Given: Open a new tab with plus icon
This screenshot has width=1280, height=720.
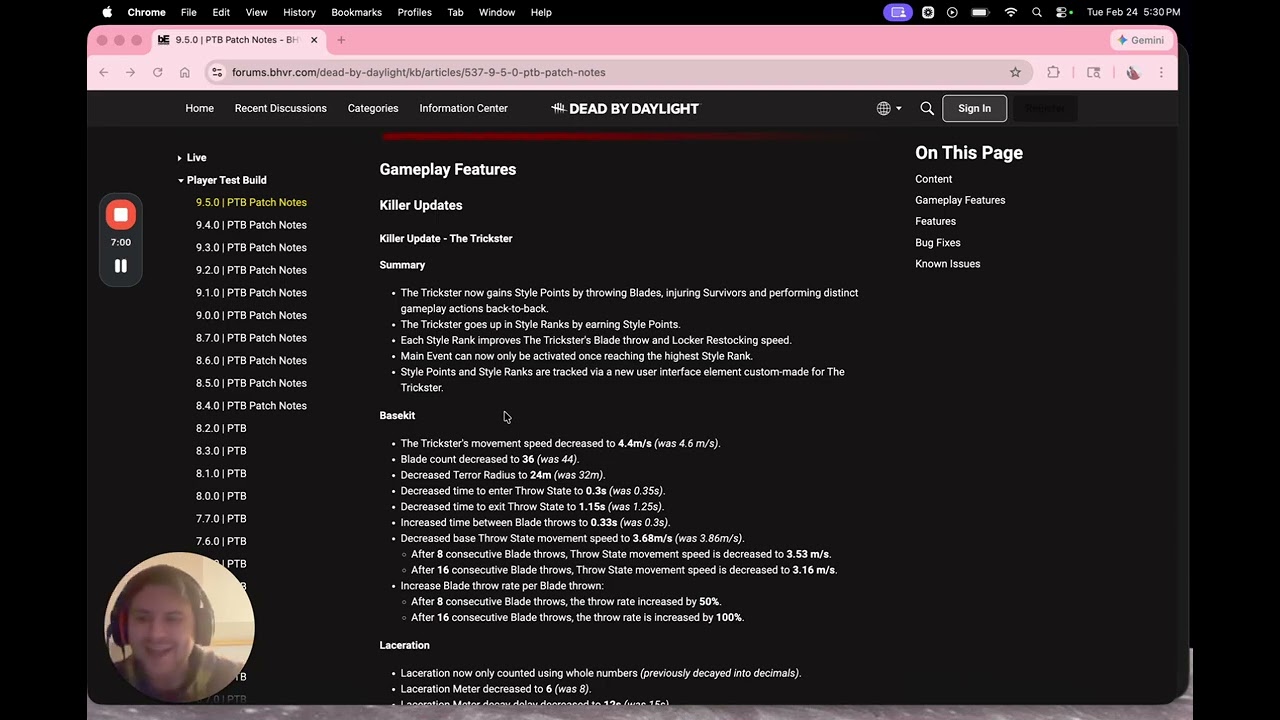Looking at the screenshot, I should pyautogui.click(x=341, y=40).
